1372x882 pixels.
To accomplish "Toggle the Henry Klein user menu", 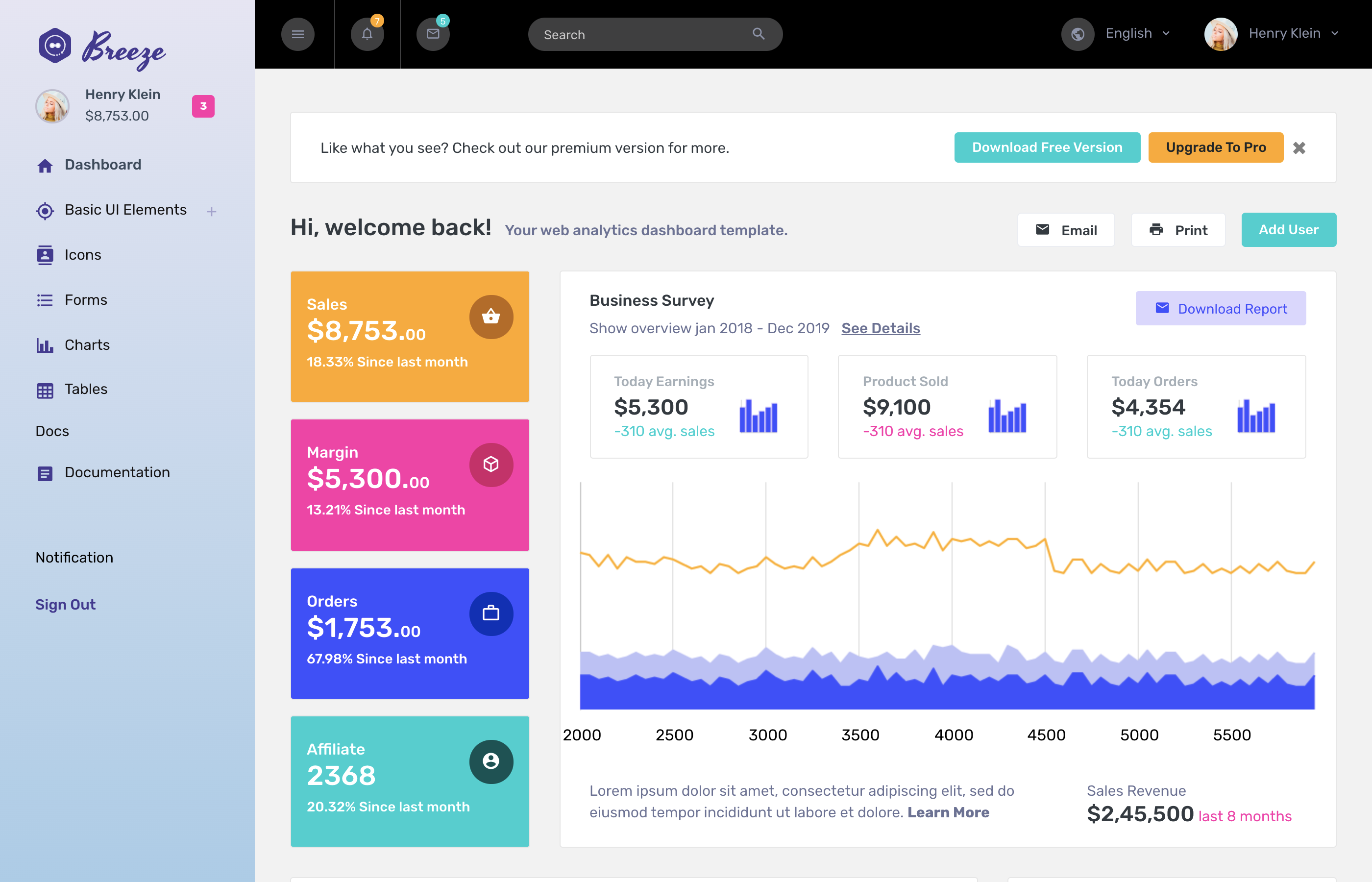I will click(1274, 34).
